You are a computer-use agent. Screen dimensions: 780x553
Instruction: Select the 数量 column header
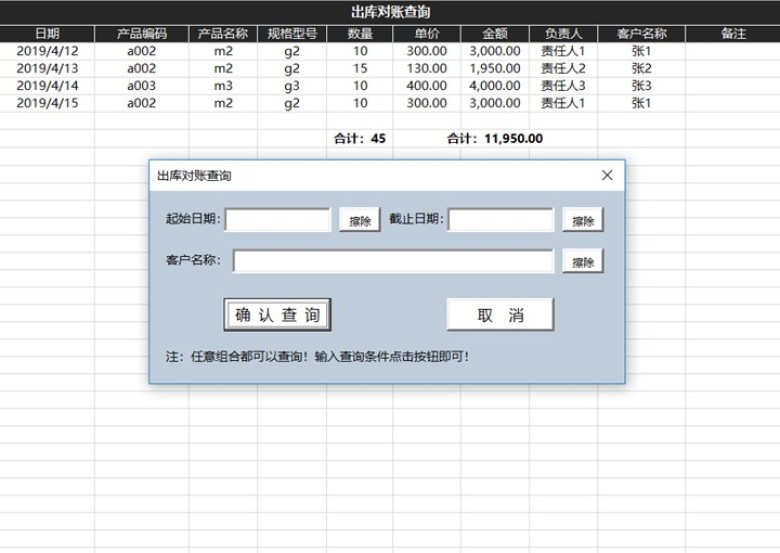[x=360, y=34]
